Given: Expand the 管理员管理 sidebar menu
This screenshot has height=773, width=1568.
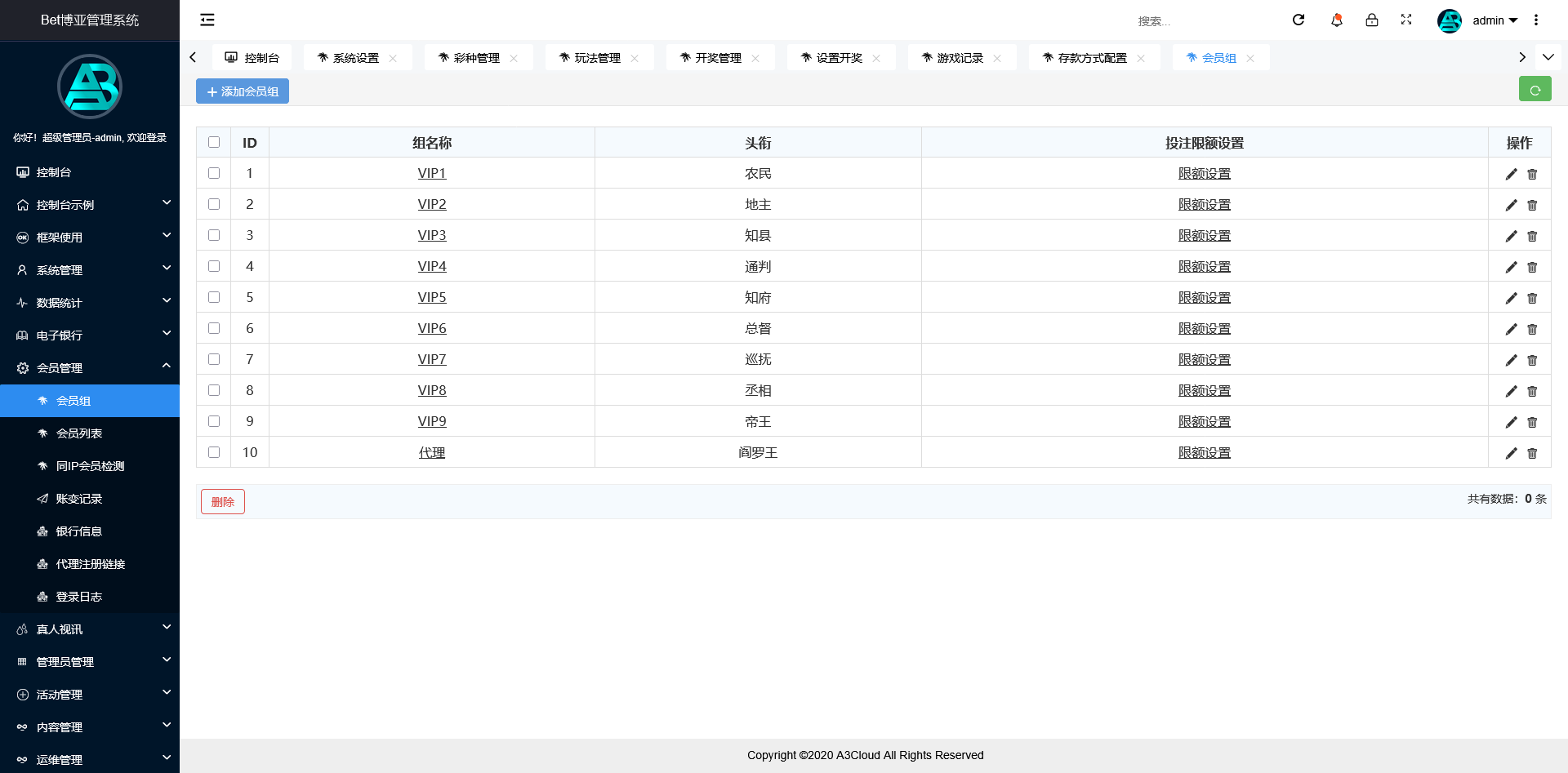Looking at the screenshot, I should 90,662.
